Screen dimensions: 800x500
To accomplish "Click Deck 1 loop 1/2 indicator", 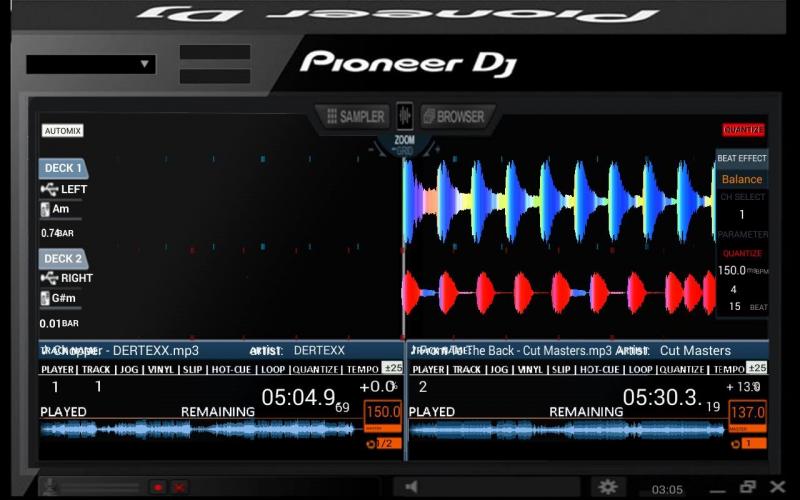I will tap(389, 444).
